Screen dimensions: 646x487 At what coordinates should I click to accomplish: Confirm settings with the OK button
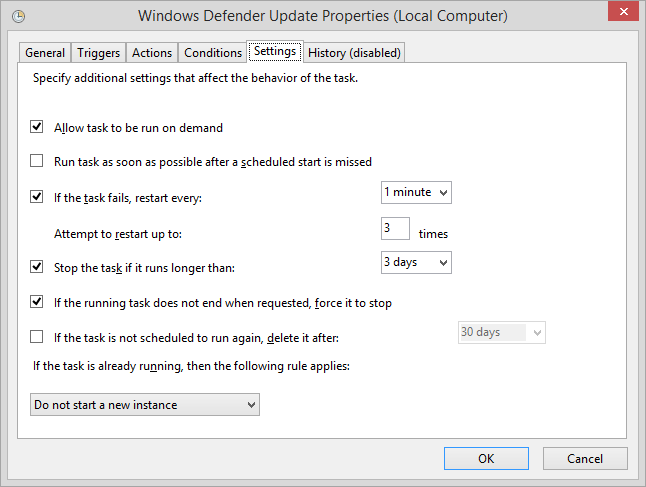point(486,459)
